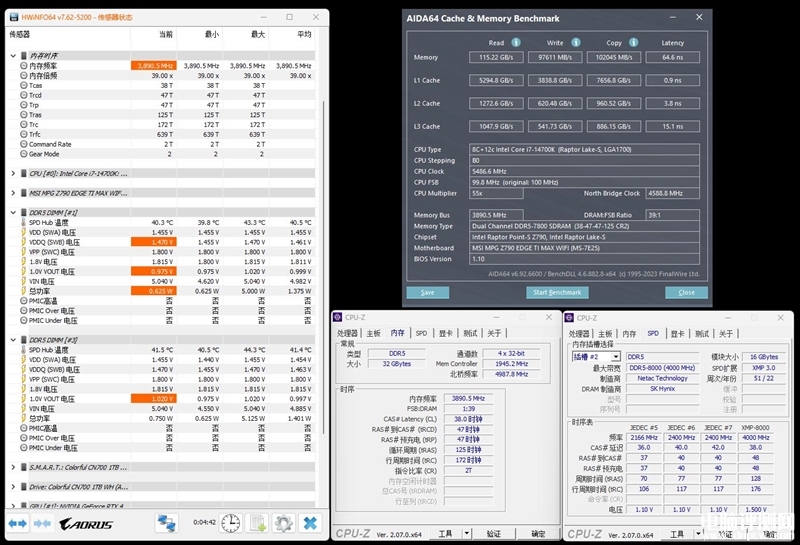Image resolution: width=800 pixels, height=545 pixels.
Task: Click the blue X icon in HWiNFO toolbar
Action: 310,524
